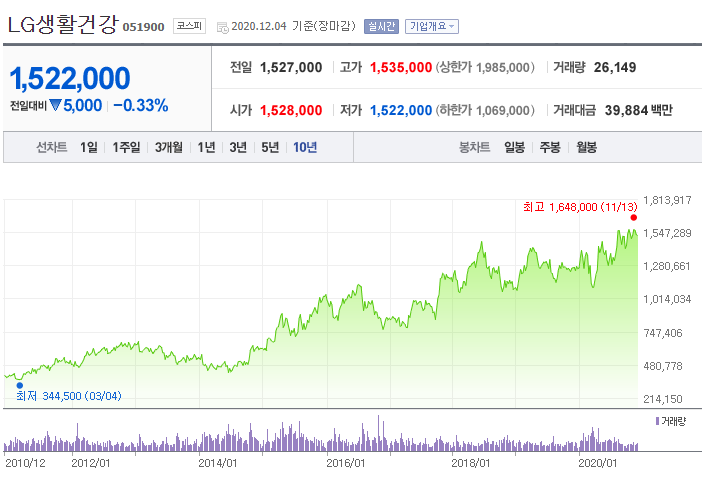Click the 2020.12.04 기준(장마감) date text
This screenshot has height=492, width=702.
(x=293, y=26)
